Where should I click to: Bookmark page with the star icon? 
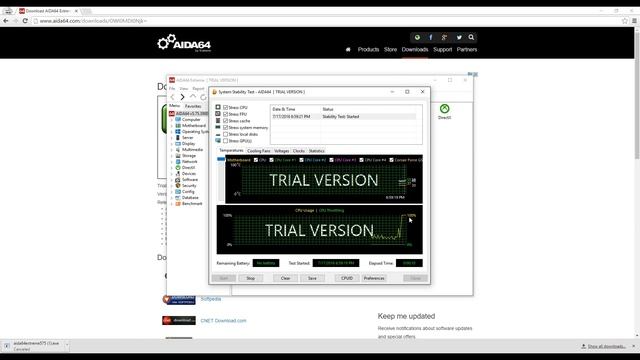click(624, 21)
